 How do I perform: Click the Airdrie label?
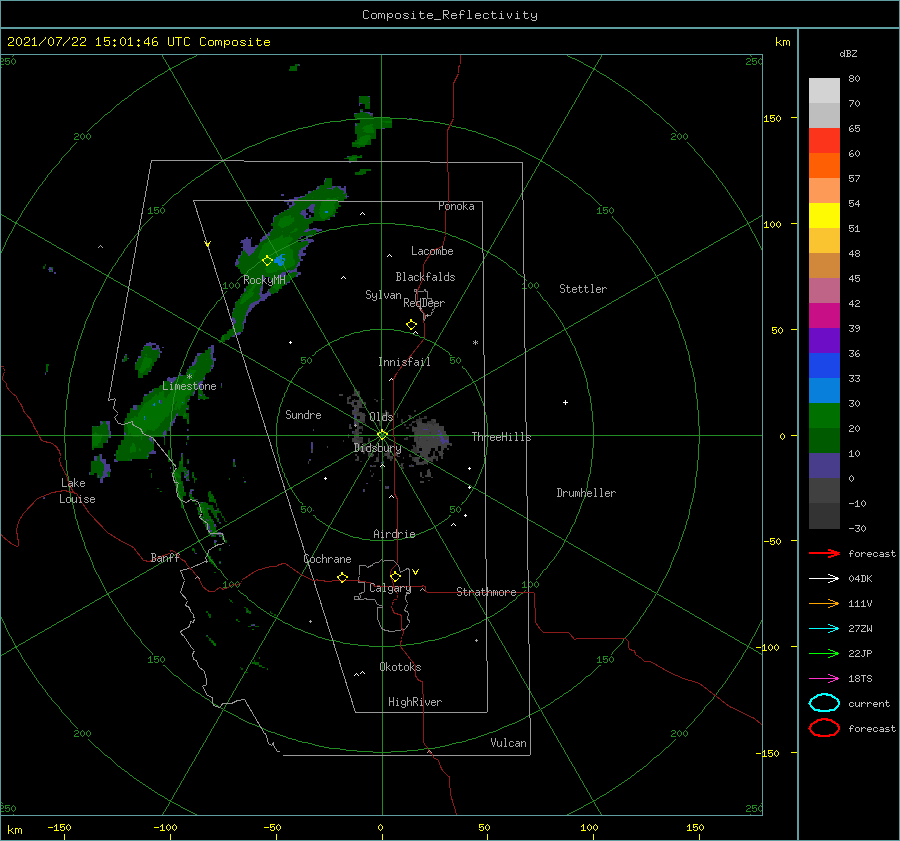tap(394, 534)
